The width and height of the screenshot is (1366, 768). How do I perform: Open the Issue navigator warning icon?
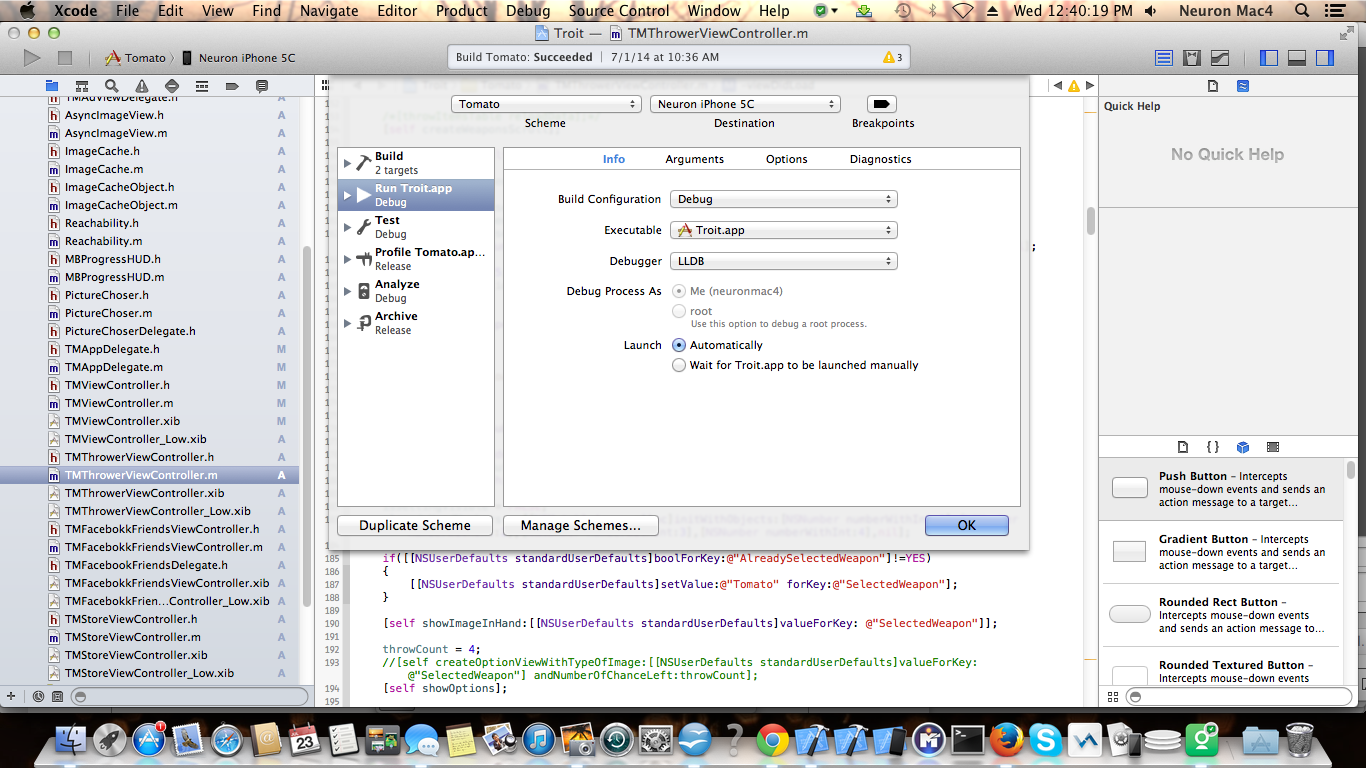tap(142, 86)
